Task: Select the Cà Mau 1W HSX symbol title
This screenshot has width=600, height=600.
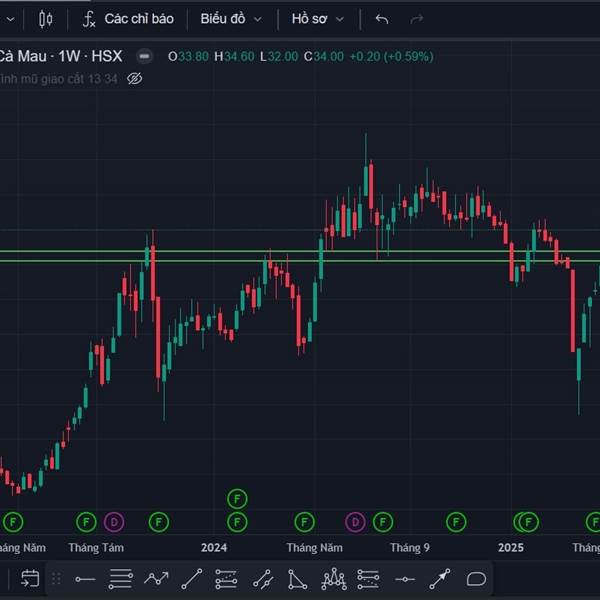Action: click(60, 56)
